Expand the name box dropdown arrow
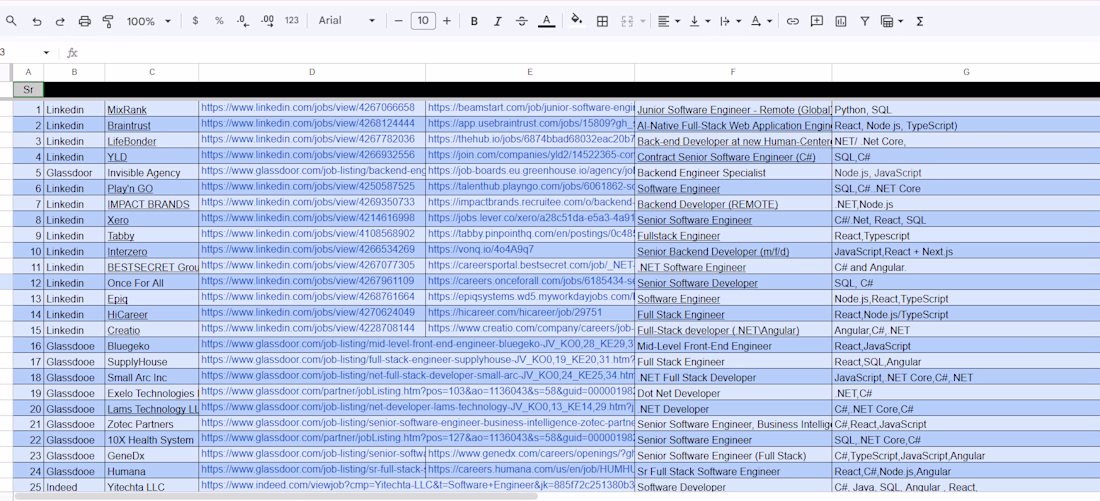The image size is (1100, 501). click(46, 53)
